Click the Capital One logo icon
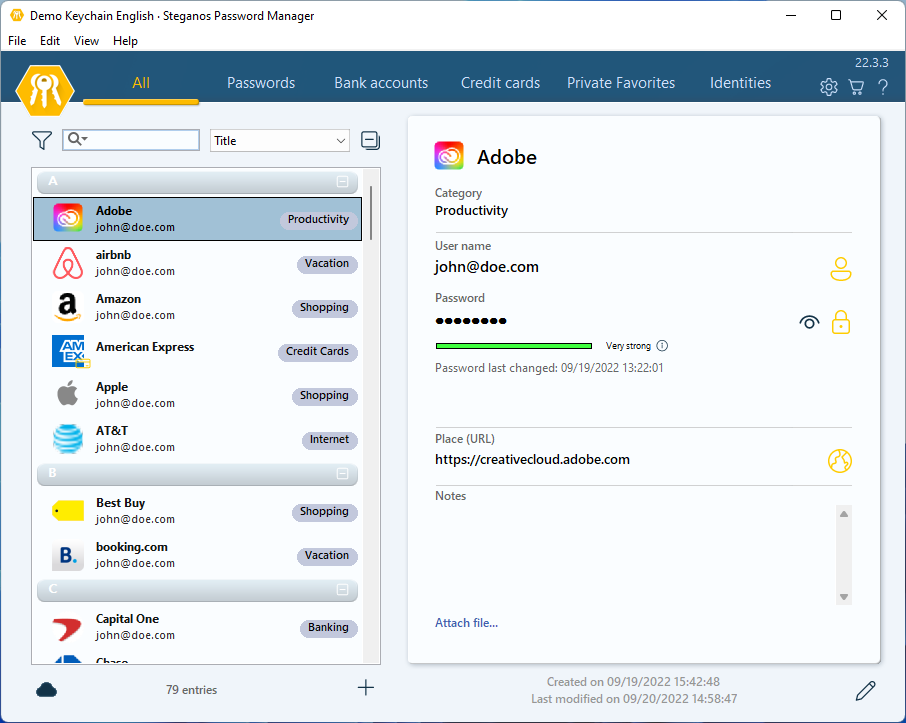This screenshot has height=723, width=906. click(67, 628)
